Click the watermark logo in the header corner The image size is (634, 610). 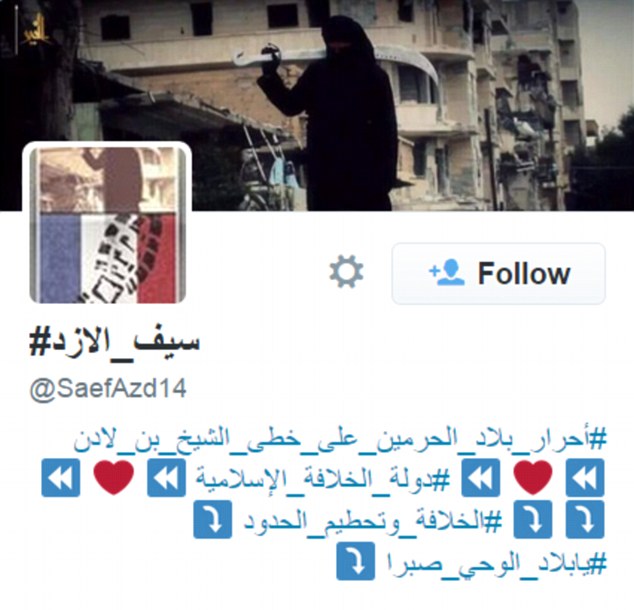(x=37, y=30)
